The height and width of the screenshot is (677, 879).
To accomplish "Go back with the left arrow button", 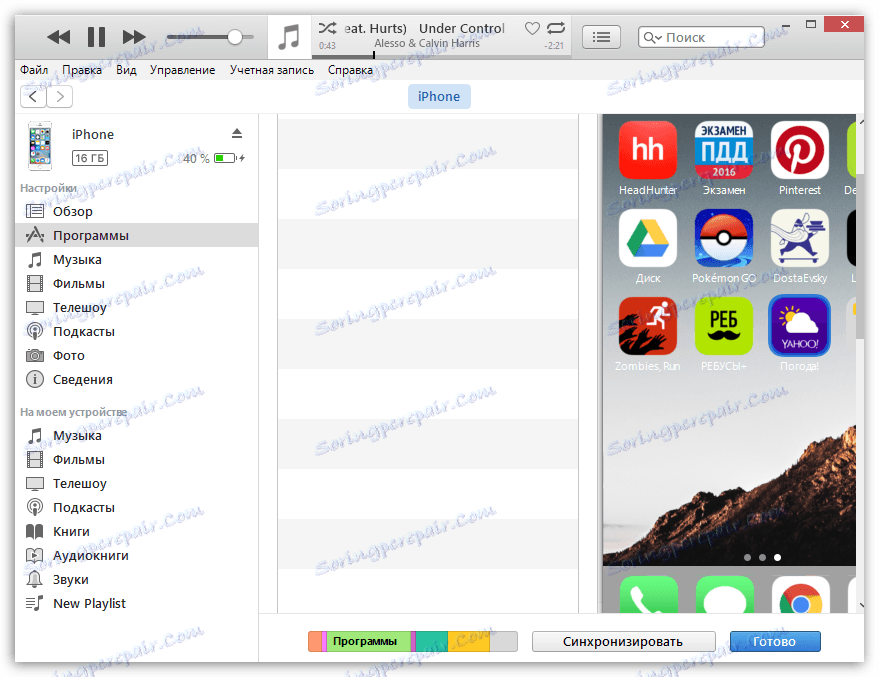I will coord(33,97).
